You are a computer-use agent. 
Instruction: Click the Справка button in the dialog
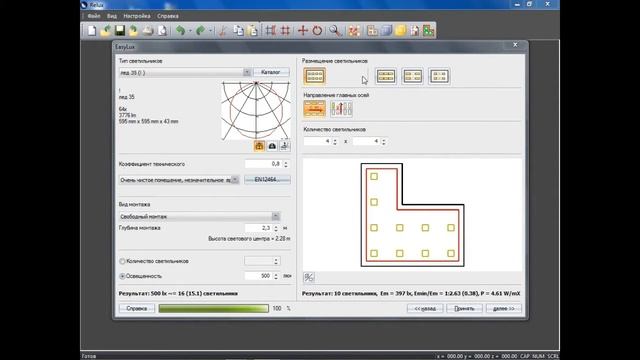pos(137,309)
